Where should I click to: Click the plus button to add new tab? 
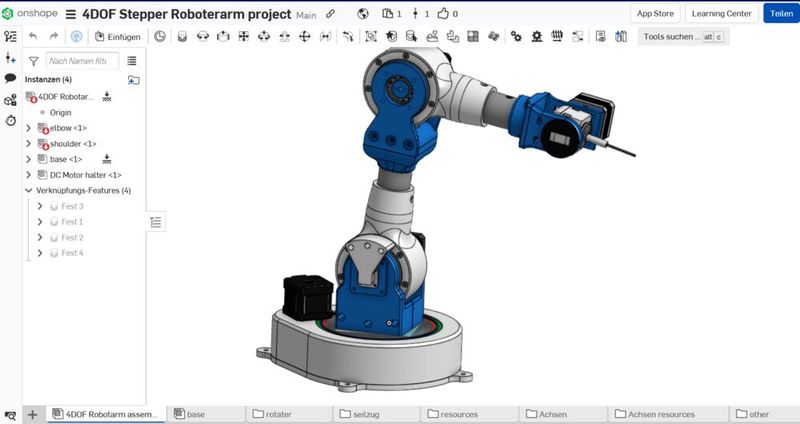[32, 414]
